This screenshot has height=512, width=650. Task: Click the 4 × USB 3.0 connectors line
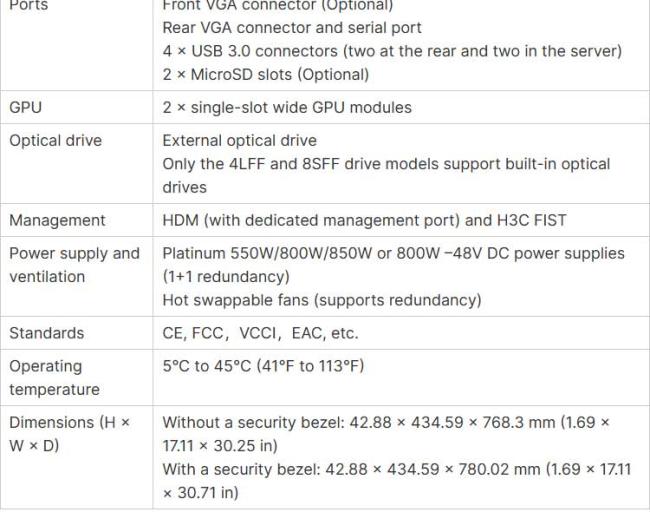pyautogui.click(x=392, y=51)
